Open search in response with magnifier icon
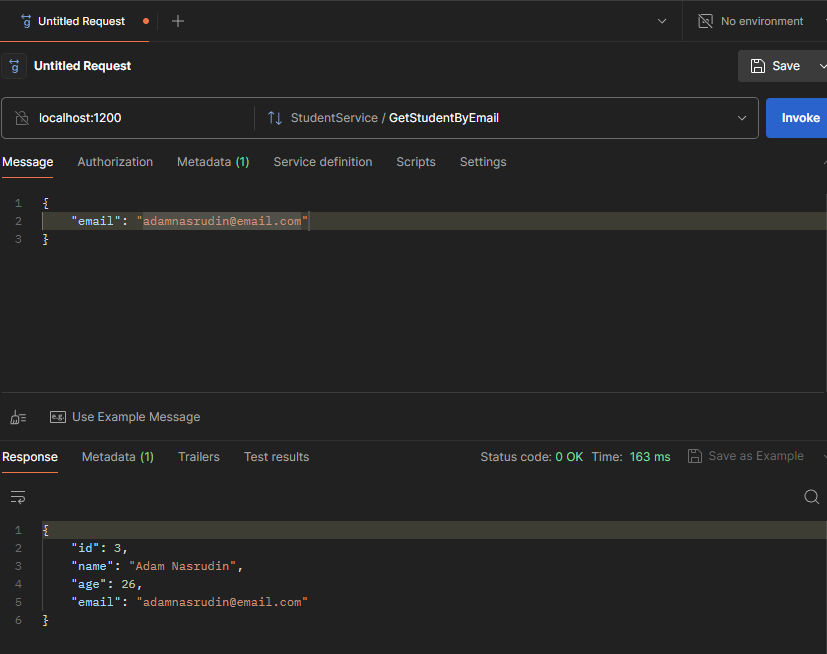Screen dimensions: 827x654 pos(811,497)
